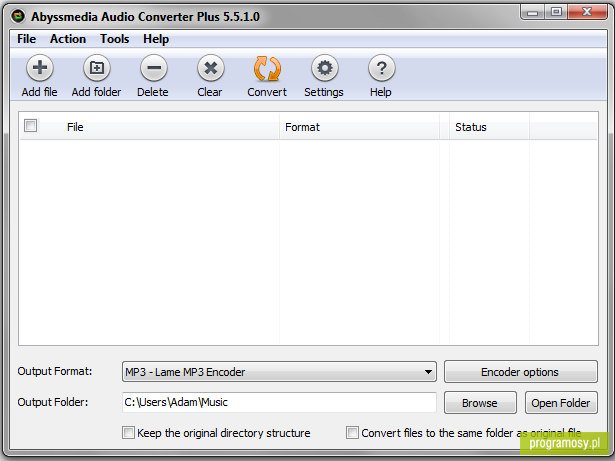The image size is (615, 461).
Task: Click the Clear list toolbar icon
Action: click(211, 68)
